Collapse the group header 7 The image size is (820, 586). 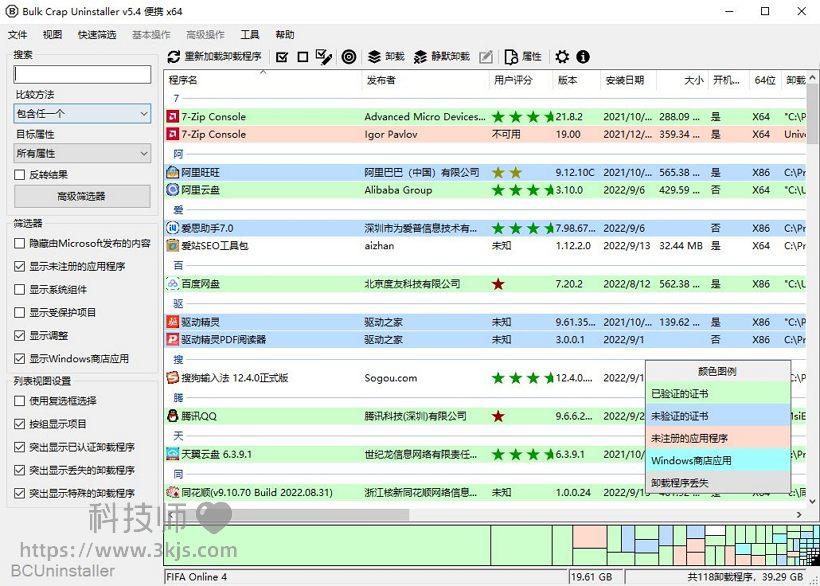(176, 98)
